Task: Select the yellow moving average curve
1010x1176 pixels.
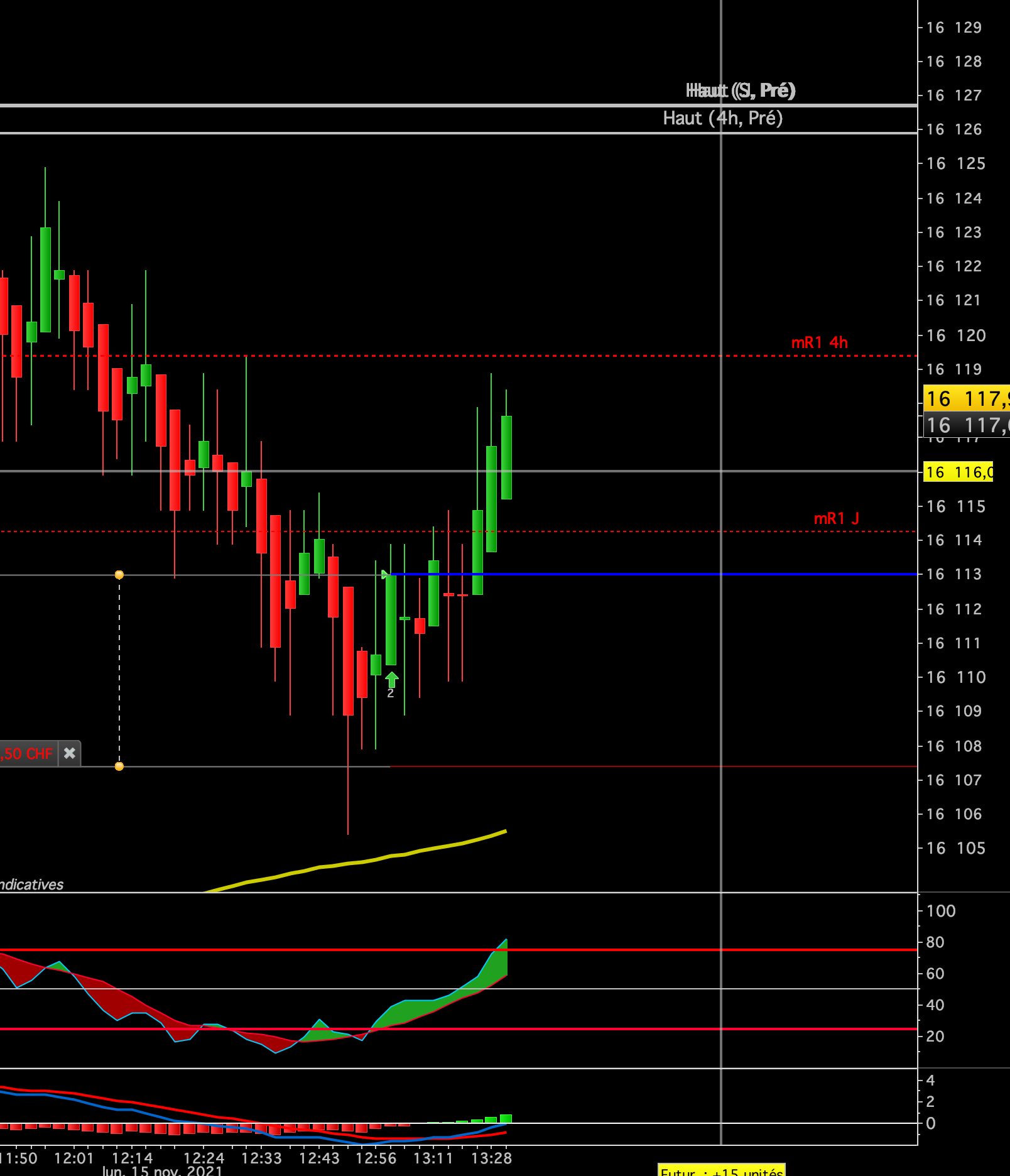Action: coord(355,862)
